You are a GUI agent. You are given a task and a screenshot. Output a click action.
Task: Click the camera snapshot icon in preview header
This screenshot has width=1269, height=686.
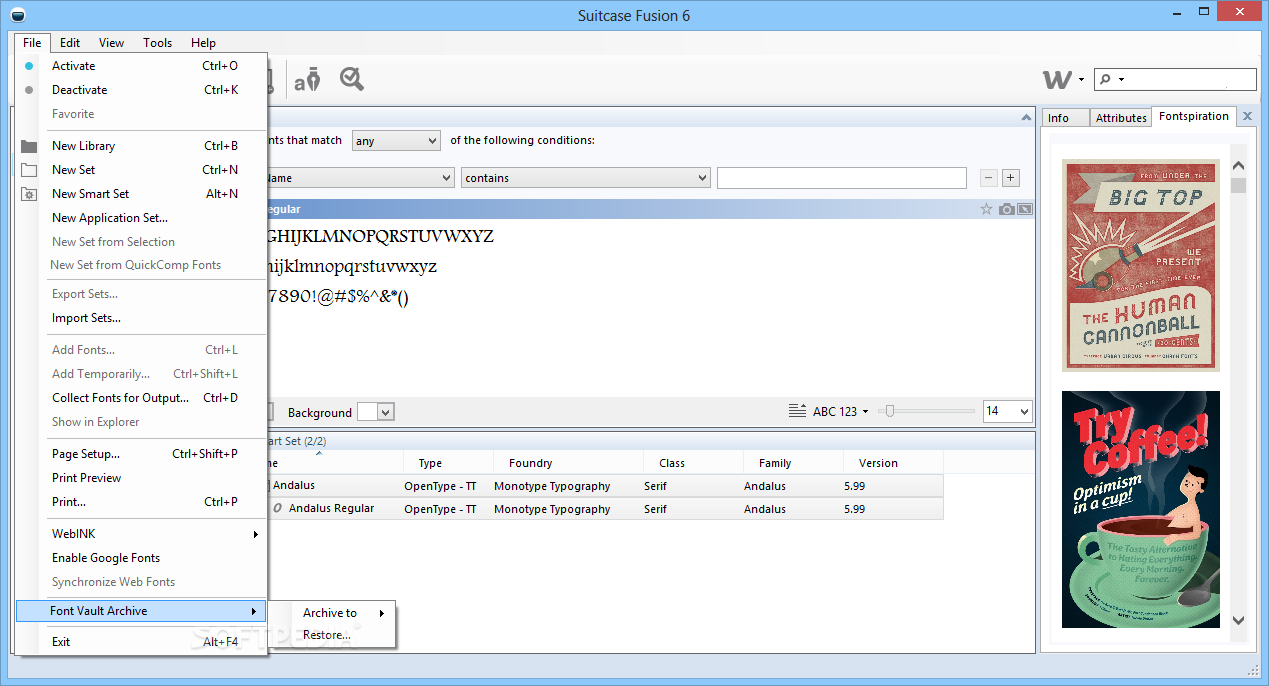[1007, 209]
